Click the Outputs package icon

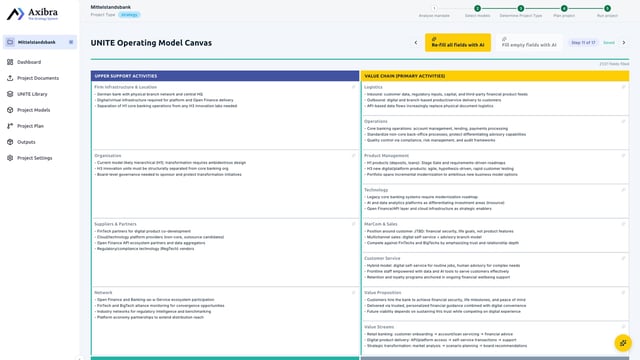click(x=10, y=142)
